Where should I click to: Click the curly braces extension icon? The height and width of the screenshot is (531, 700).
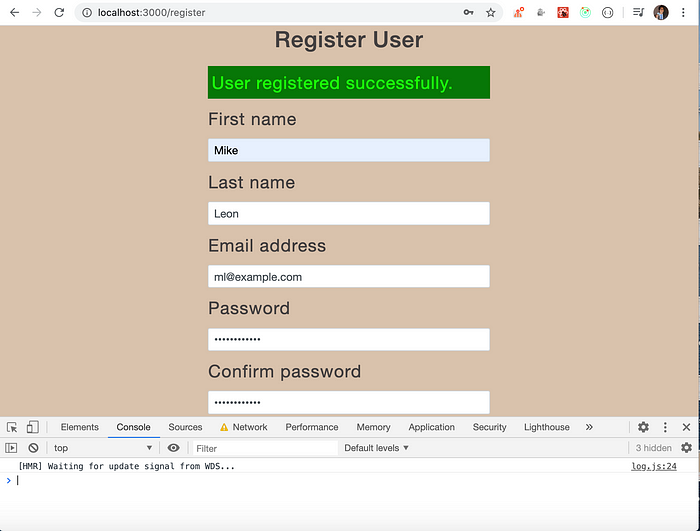[x=608, y=13]
